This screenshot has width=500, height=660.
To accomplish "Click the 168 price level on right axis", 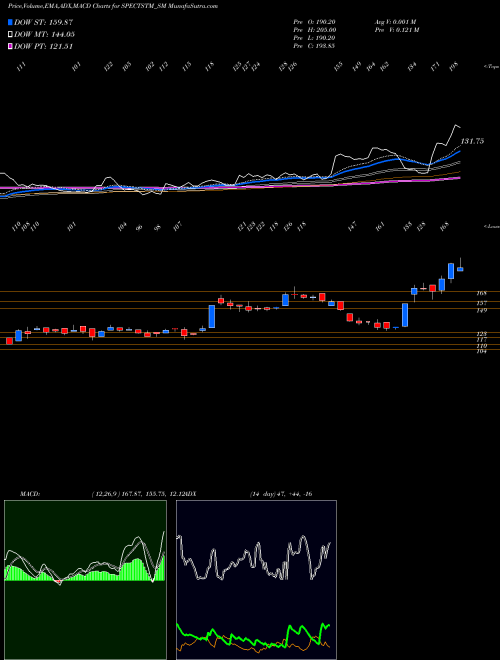I will tap(482, 293).
